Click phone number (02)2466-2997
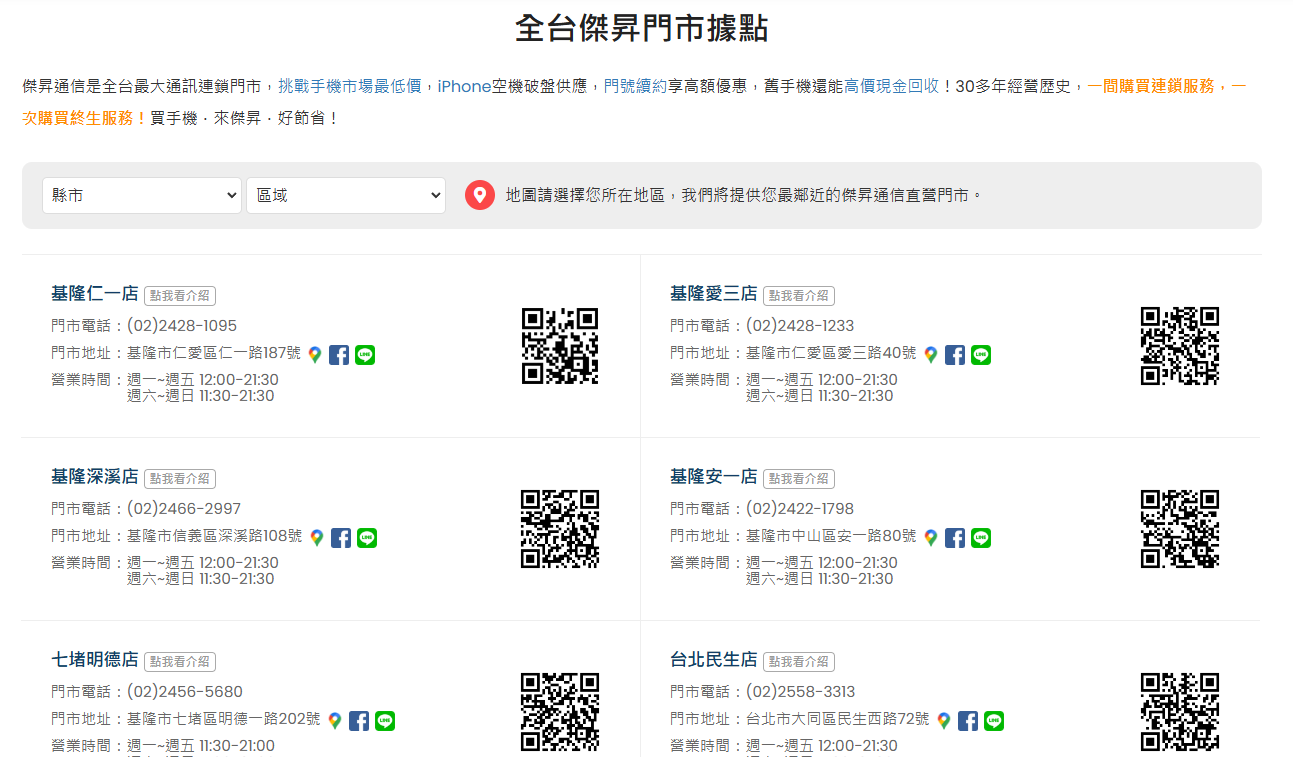The image size is (1293, 757). (x=184, y=509)
